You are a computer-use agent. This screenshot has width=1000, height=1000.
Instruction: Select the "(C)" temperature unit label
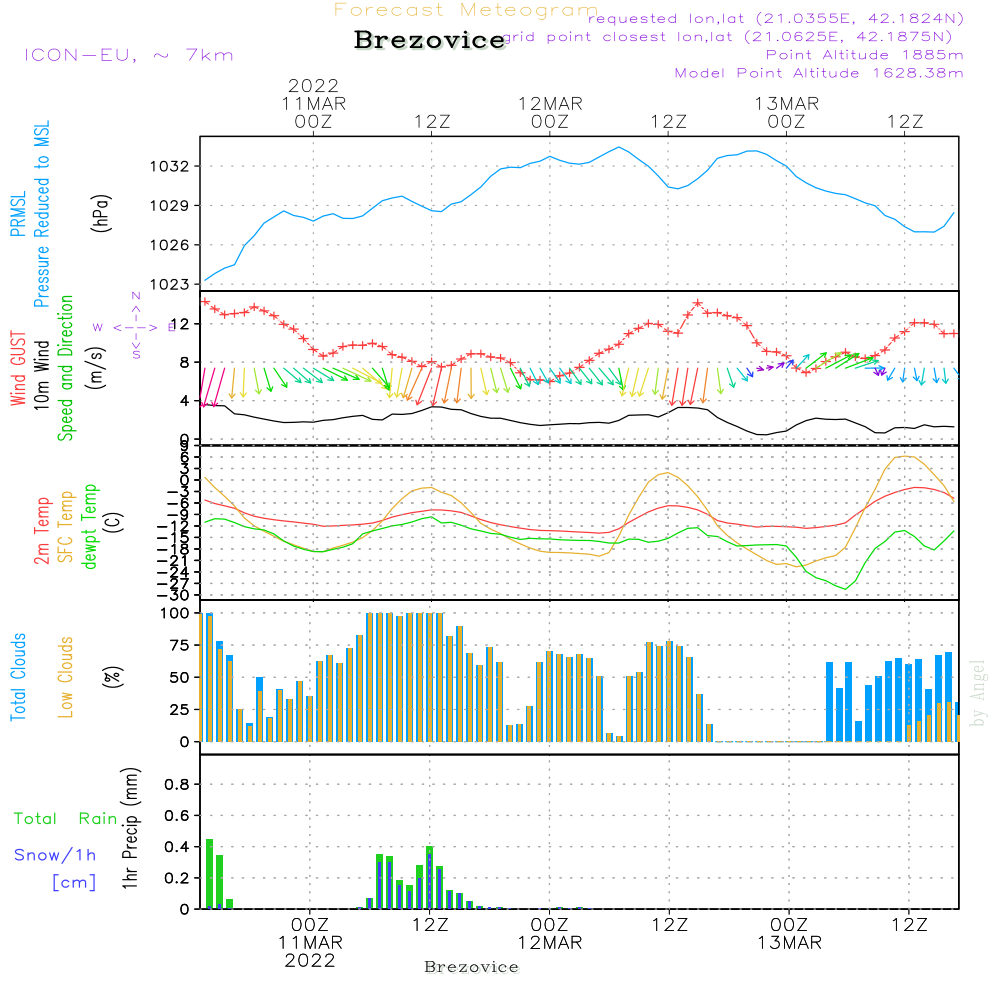pos(114,522)
